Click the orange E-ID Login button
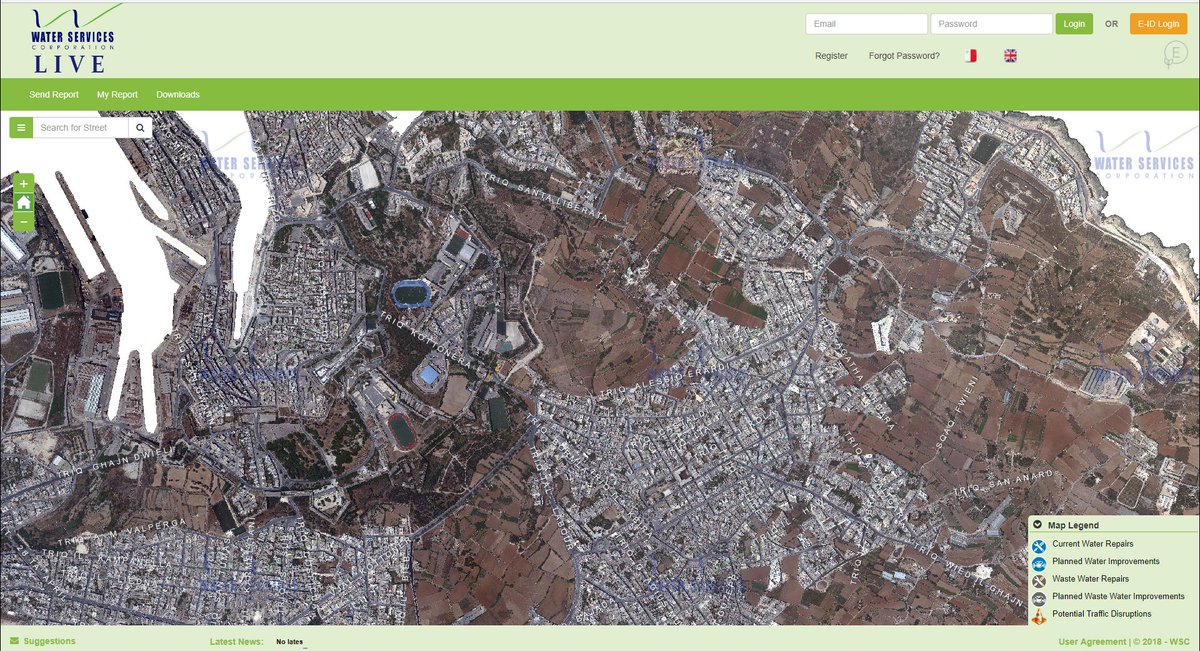 click(x=1158, y=24)
